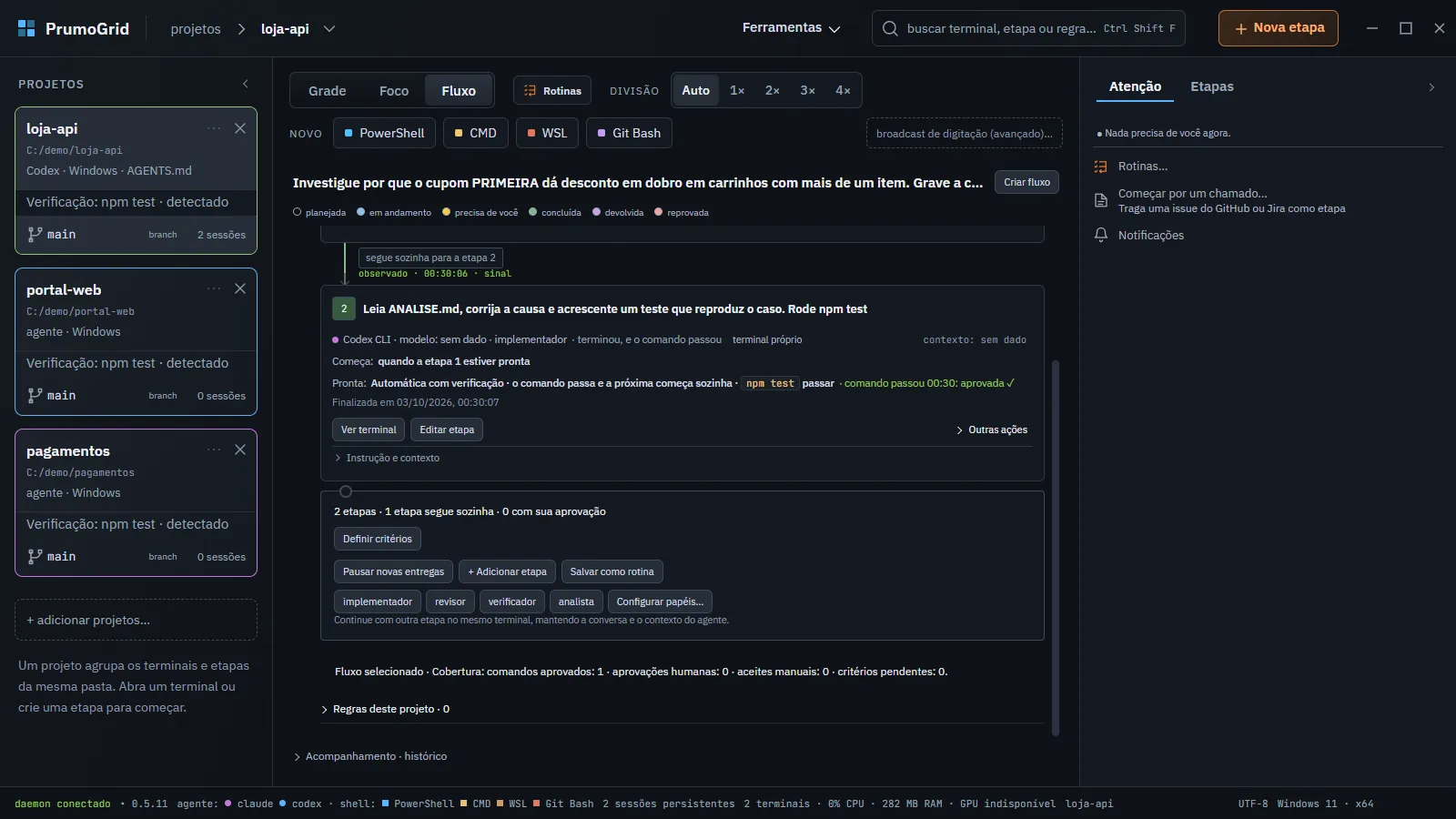Set division to 1×
This screenshot has height=819, width=1456.
point(737,91)
